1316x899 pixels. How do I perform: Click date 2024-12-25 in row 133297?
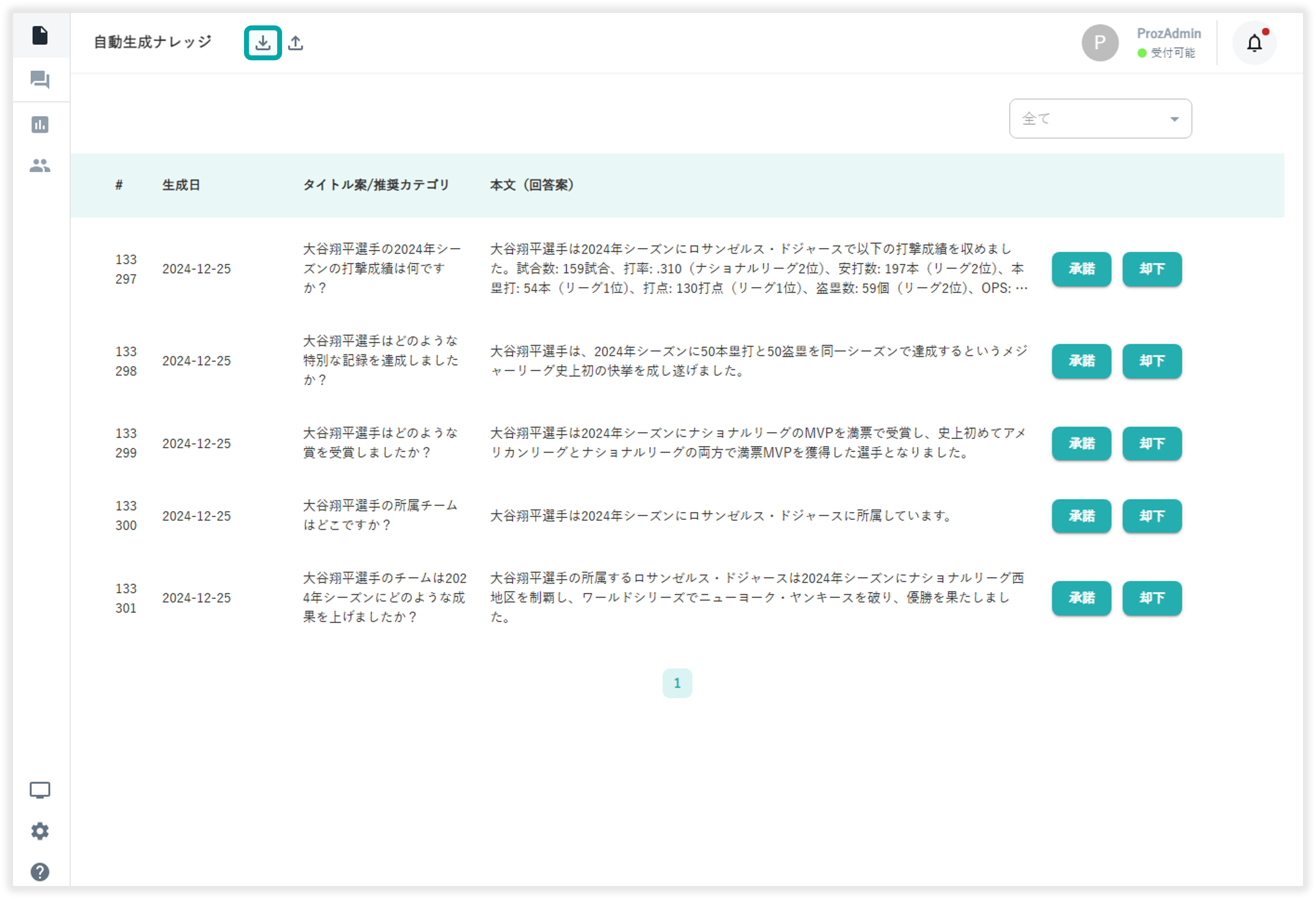point(196,268)
